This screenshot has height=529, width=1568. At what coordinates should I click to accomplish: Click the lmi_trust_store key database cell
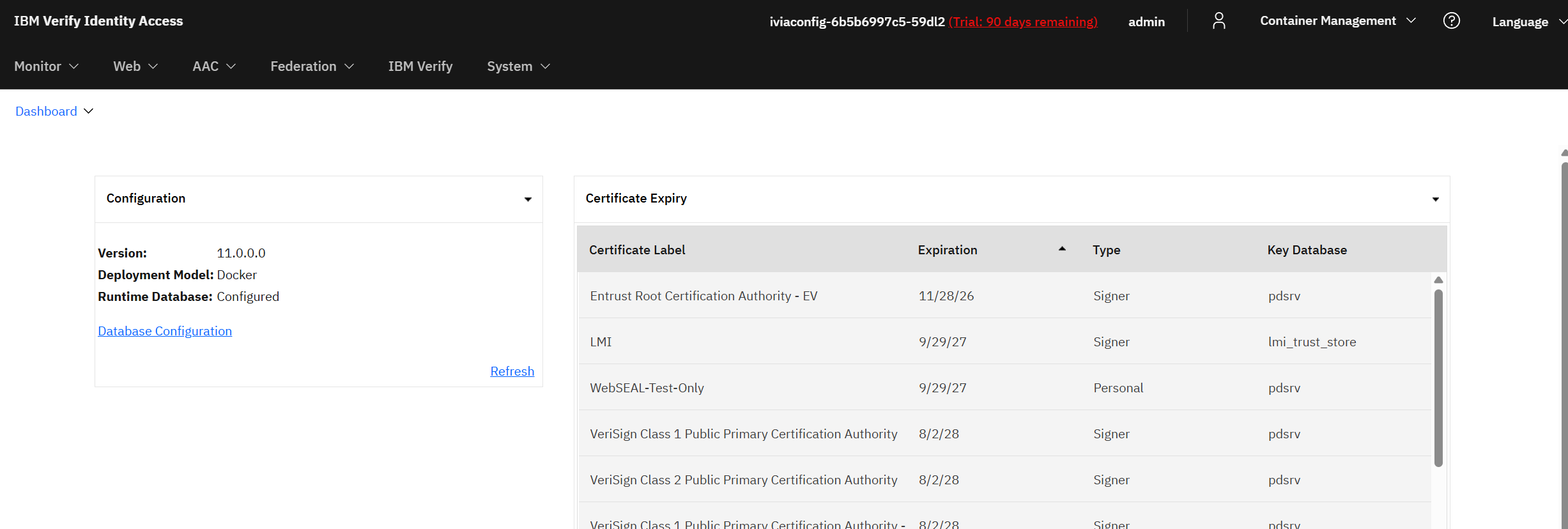click(1312, 342)
